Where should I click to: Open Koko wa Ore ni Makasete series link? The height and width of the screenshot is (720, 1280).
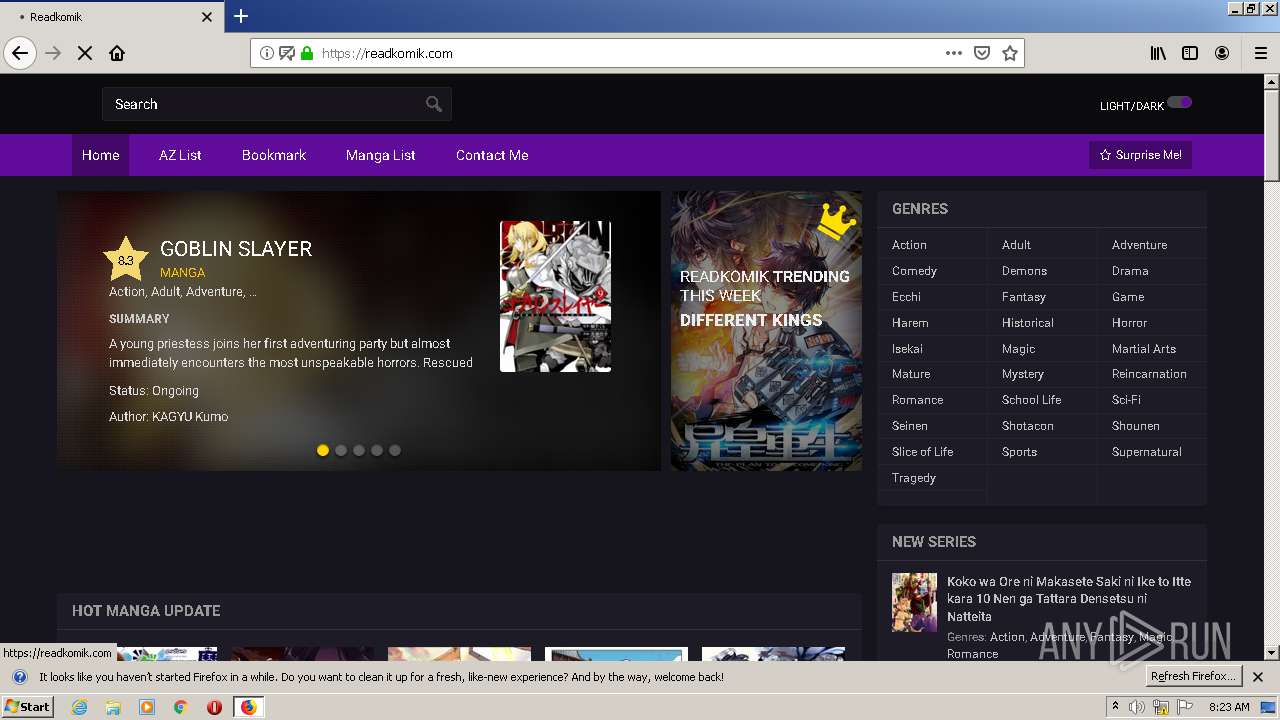[x=1069, y=599]
